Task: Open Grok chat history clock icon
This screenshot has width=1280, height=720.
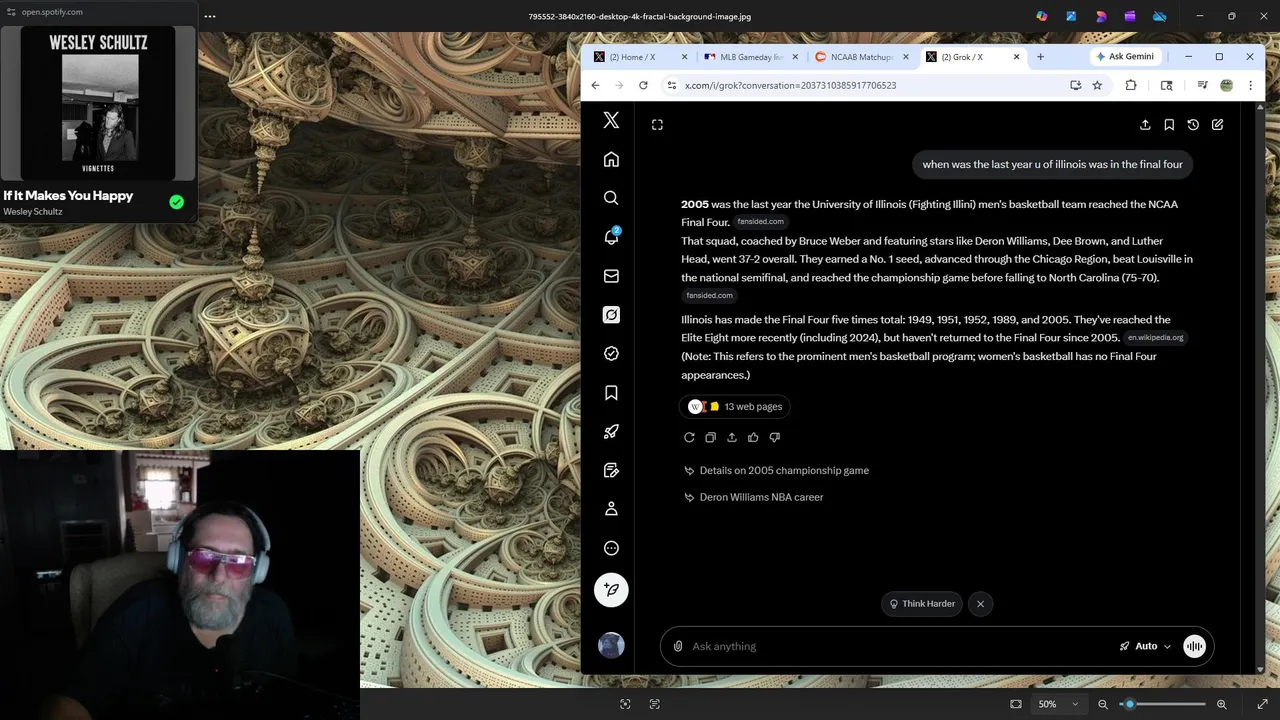Action: (x=1193, y=125)
